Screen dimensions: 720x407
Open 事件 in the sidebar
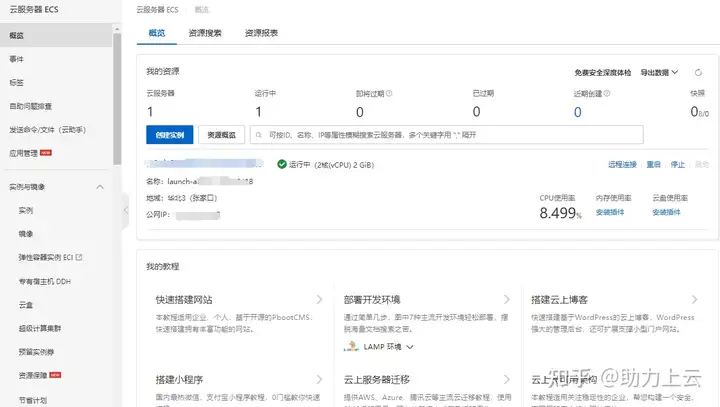(17, 59)
